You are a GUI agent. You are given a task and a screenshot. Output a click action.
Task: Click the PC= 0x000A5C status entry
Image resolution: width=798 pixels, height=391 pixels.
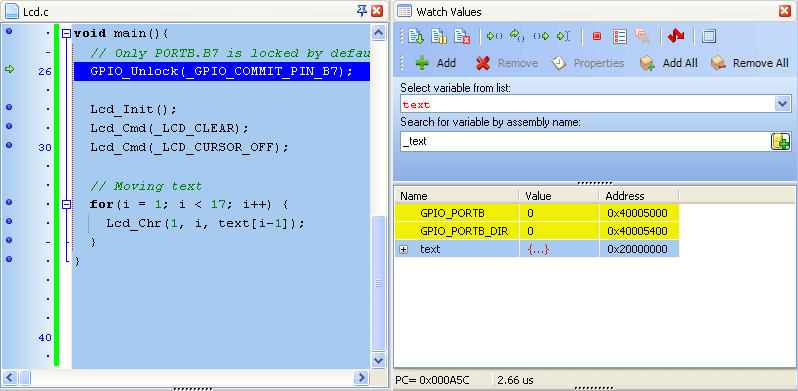tap(432, 380)
